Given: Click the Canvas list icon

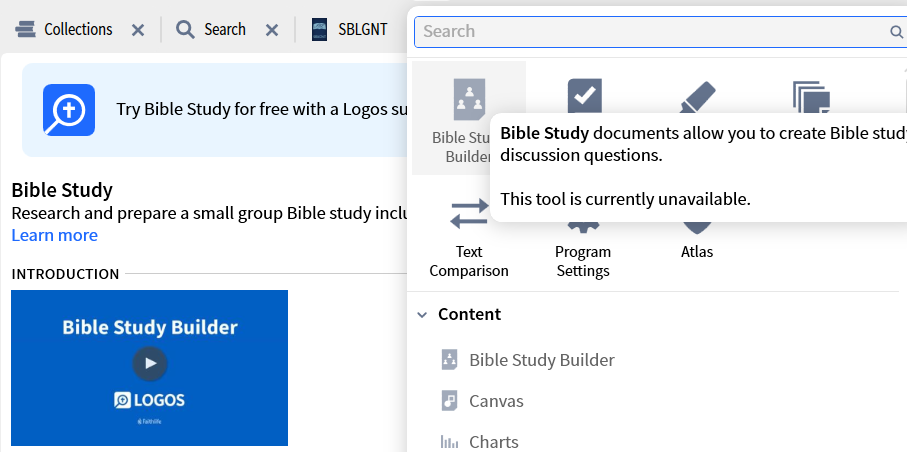Looking at the screenshot, I should point(449,400).
